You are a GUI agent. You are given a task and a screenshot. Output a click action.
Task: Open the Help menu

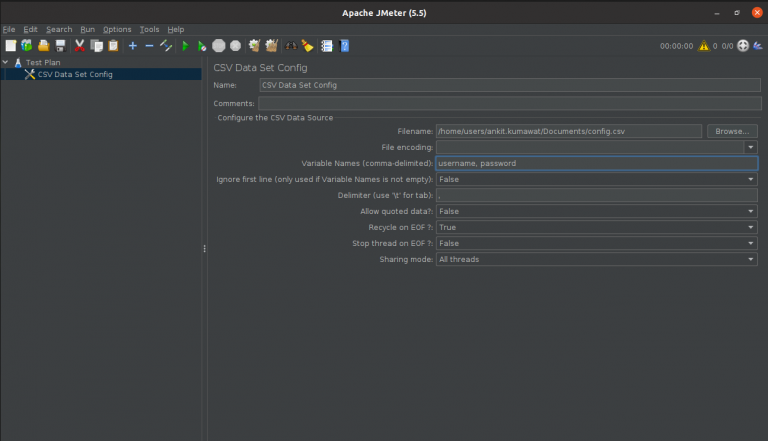[176, 29]
